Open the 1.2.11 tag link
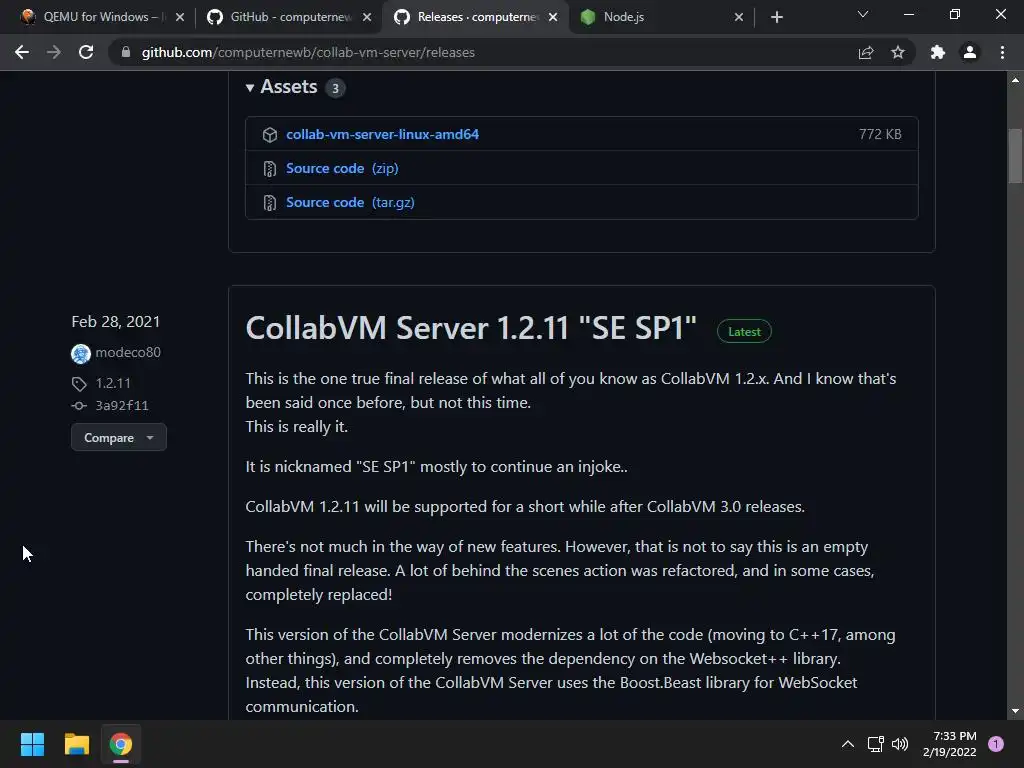 (113, 383)
